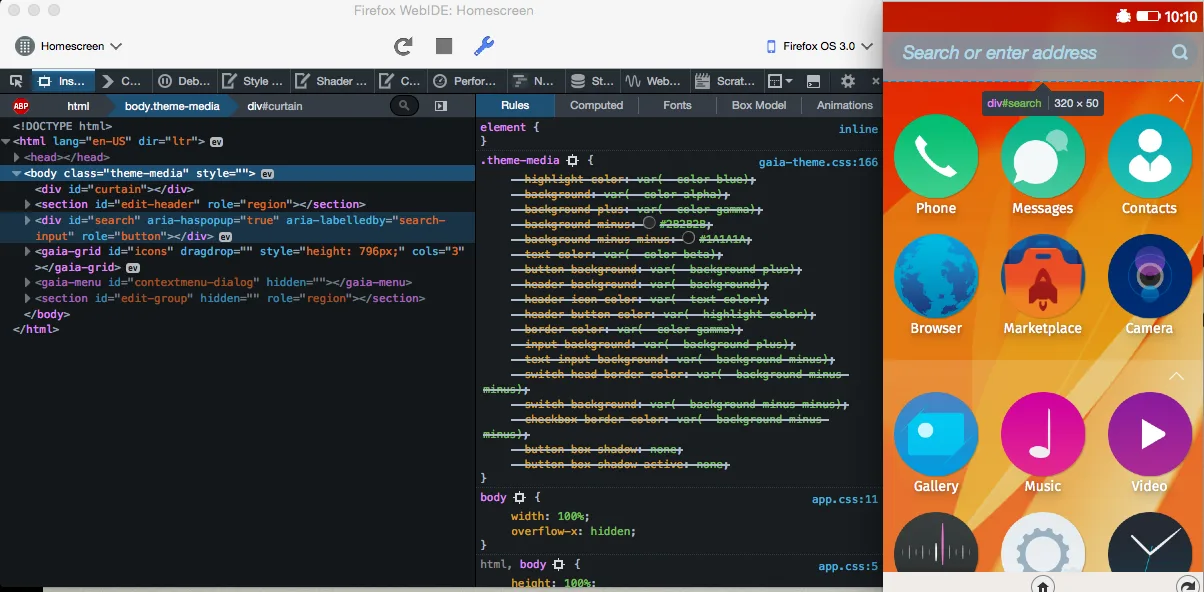The height and width of the screenshot is (592, 1204).
Task: Click gear icon beside .theme-media selector
Action: tap(573, 160)
